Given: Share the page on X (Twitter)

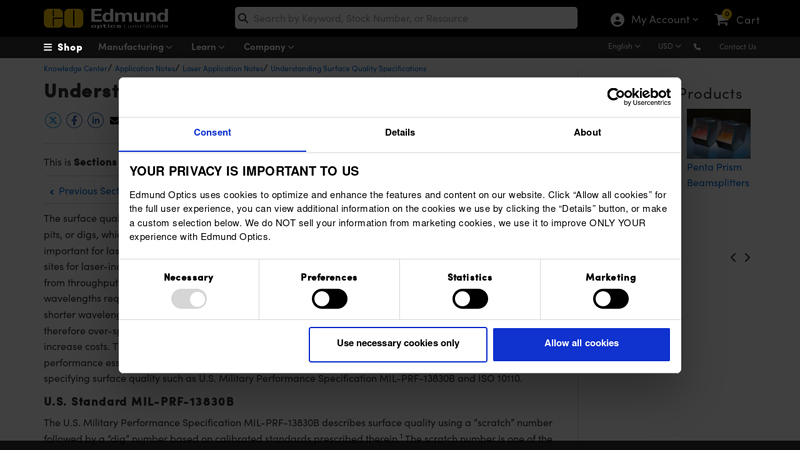Looking at the screenshot, I should pos(53,120).
